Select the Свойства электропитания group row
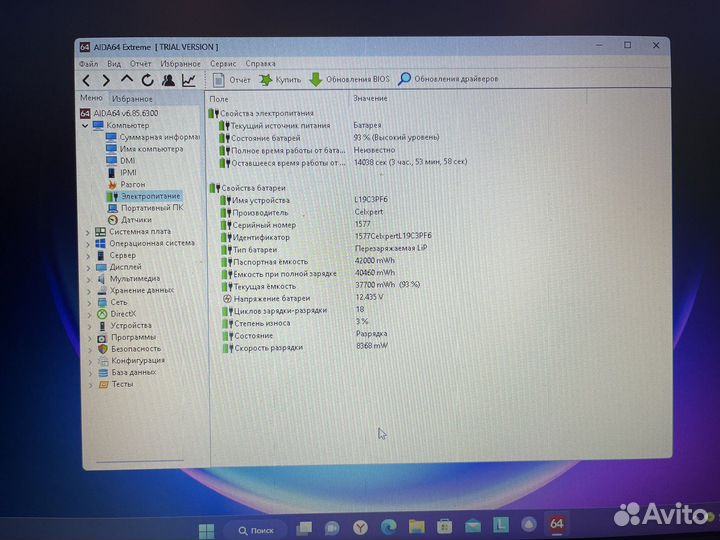 (261, 113)
